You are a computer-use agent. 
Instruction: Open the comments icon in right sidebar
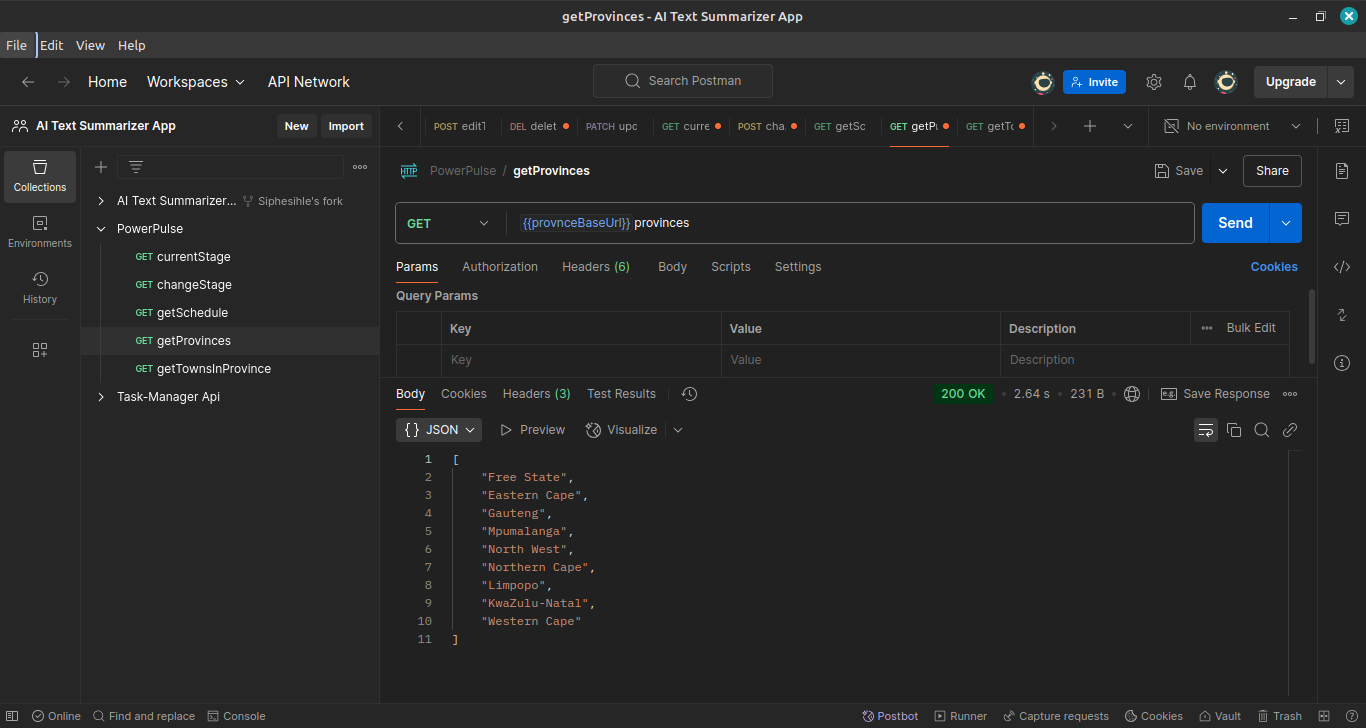pos(1342,219)
